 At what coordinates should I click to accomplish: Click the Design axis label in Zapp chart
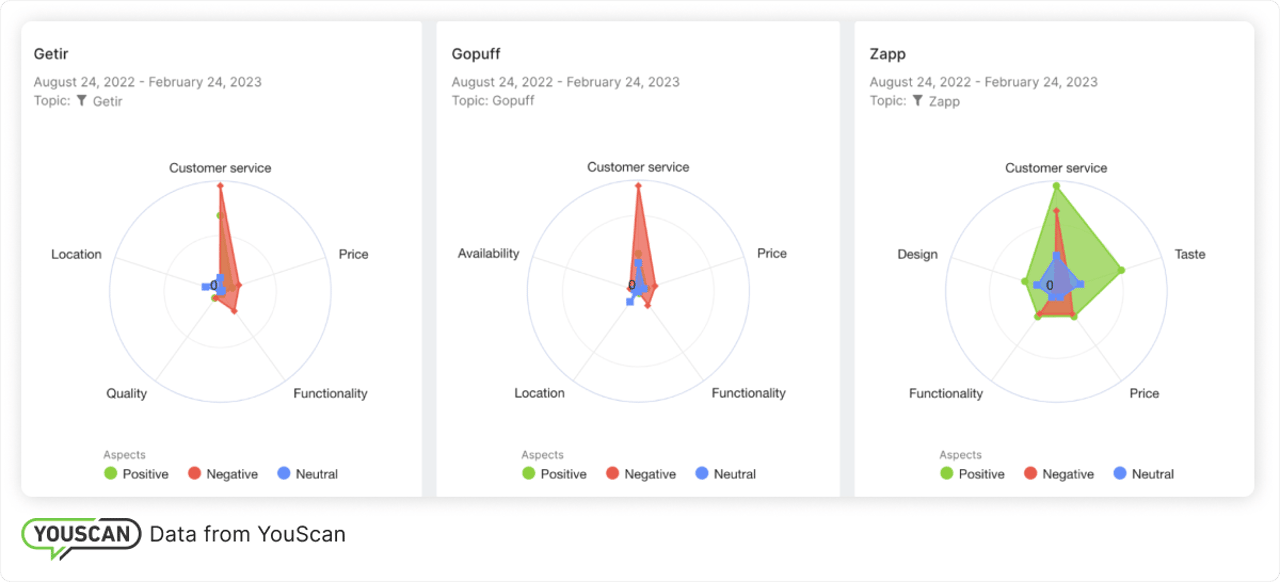tap(917, 254)
